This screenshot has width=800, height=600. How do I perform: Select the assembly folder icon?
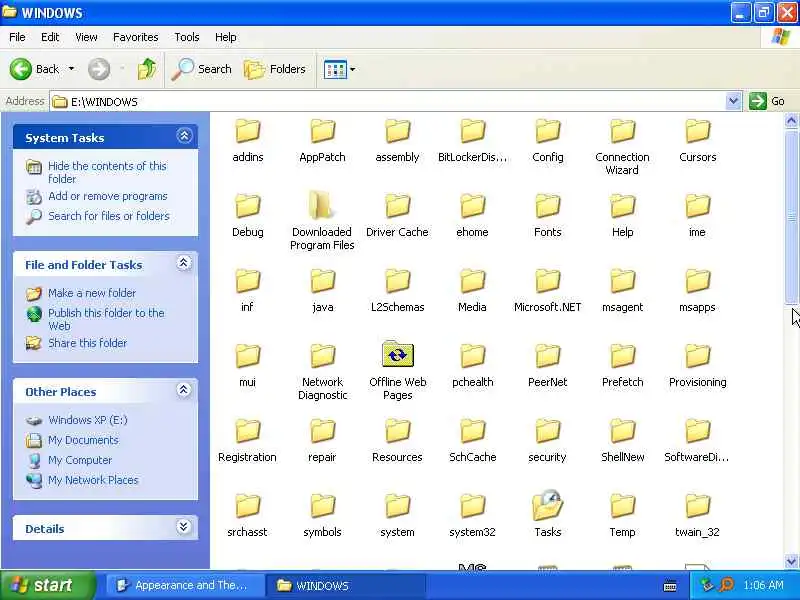pos(397,131)
